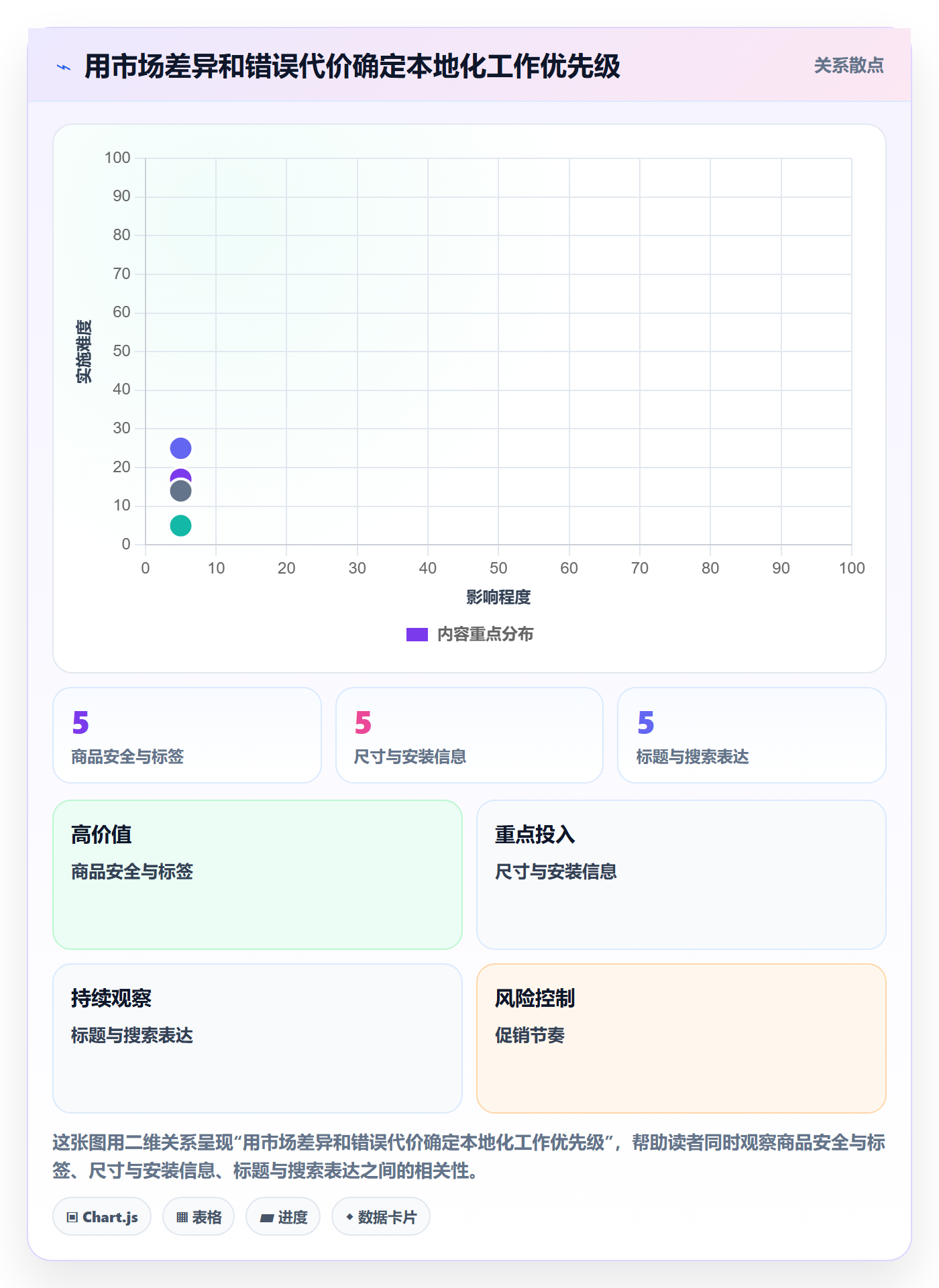The image size is (939, 1288).
Task: Select the green 高价值 quadrant card
Action: (x=258, y=875)
